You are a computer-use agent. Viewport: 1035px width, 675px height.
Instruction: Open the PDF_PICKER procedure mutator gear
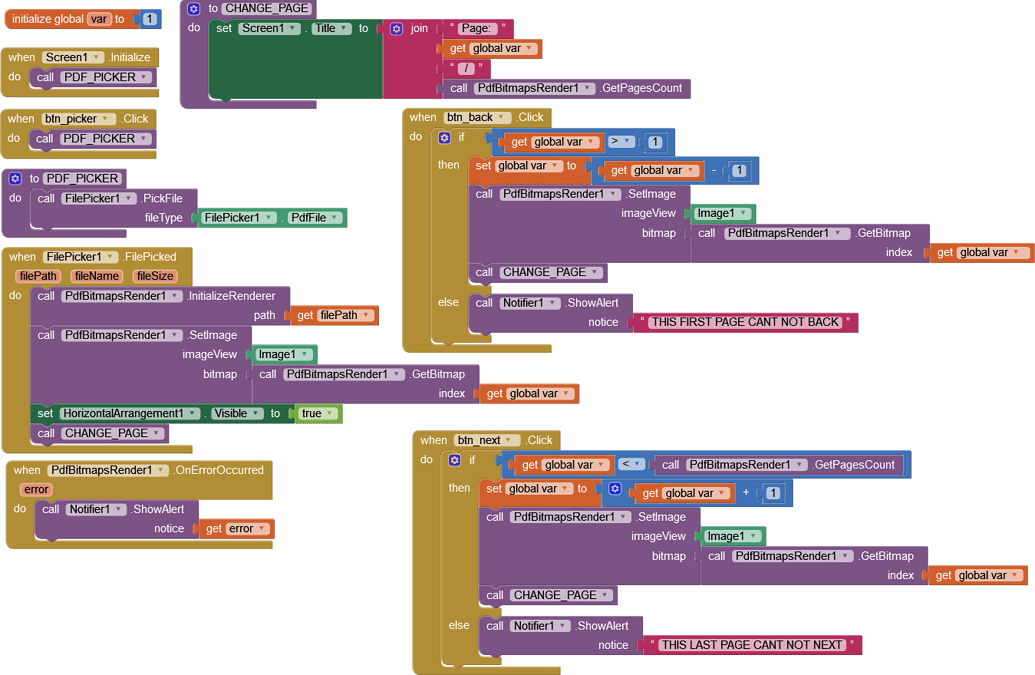(x=15, y=178)
